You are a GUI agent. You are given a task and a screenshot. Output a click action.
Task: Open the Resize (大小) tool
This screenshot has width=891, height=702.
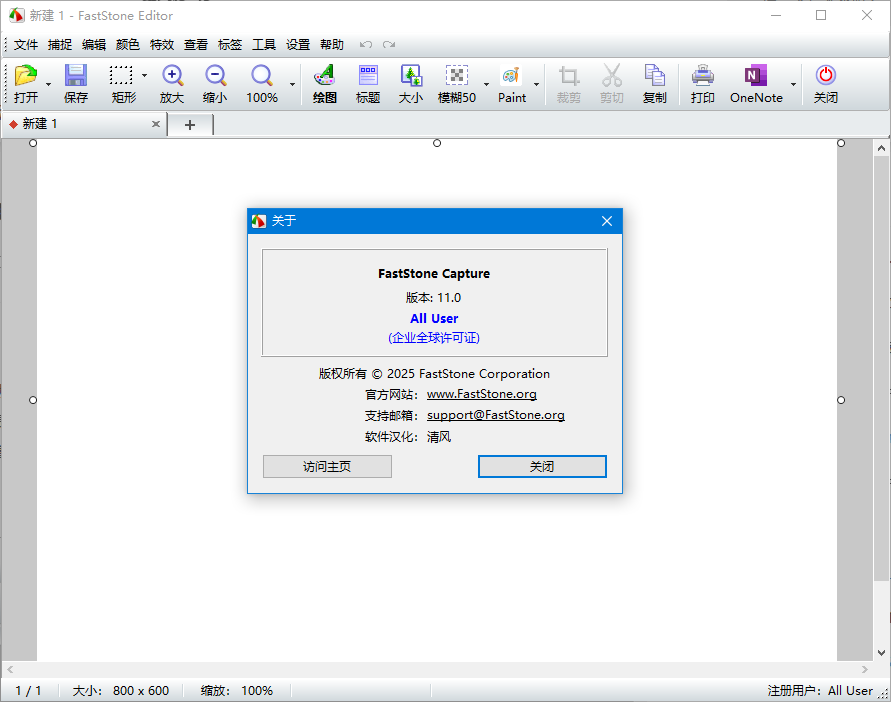click(411, 76)
